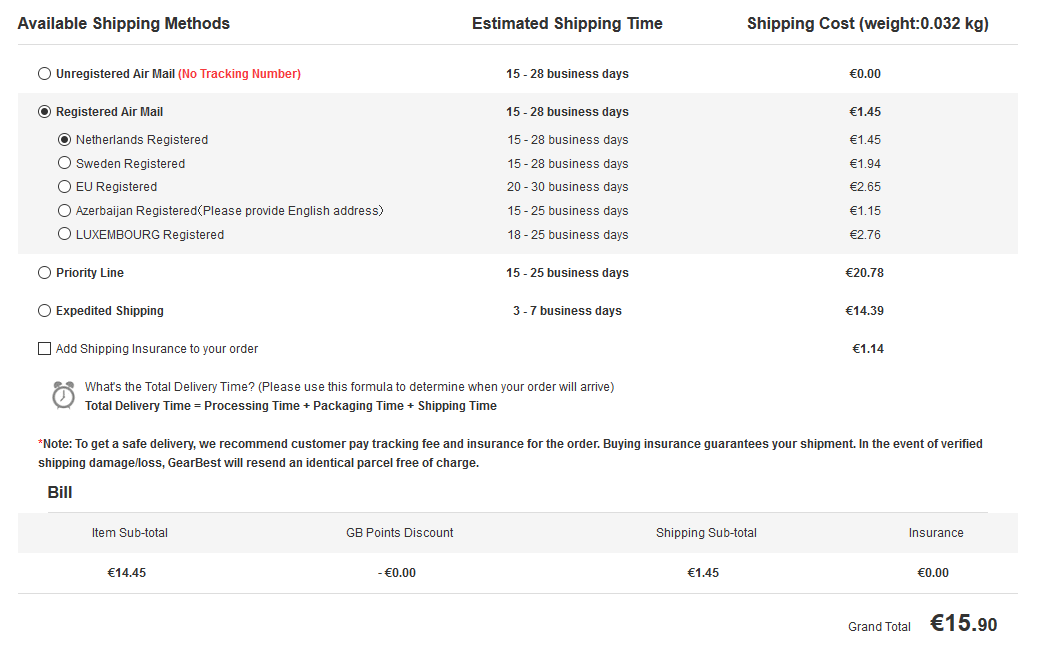Click the alarm clock delivery time icon

(63, 395)
